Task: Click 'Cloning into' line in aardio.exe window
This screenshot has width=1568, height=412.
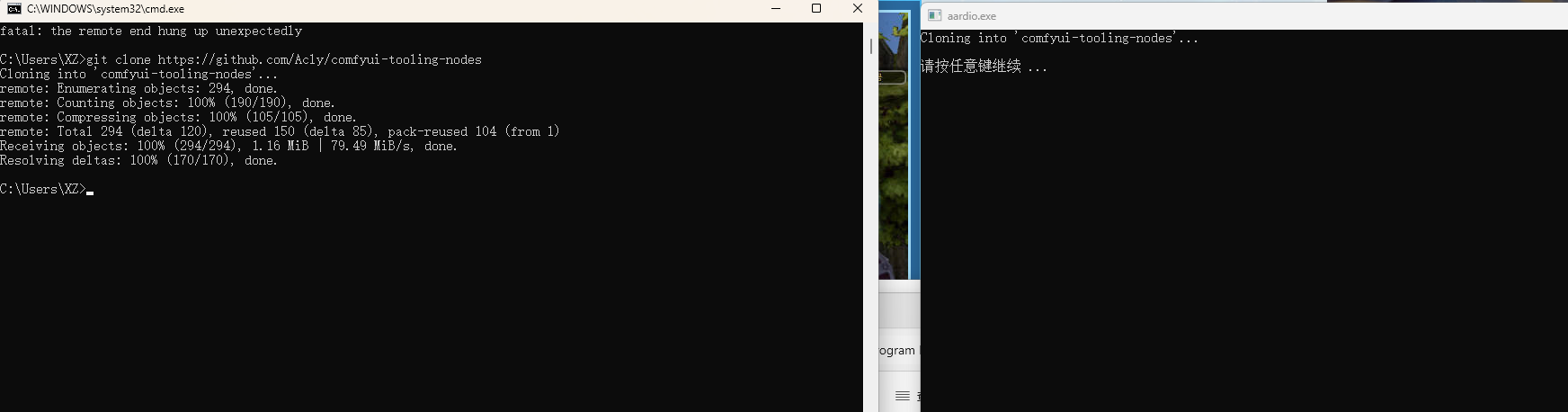Action: click(x=1059, y=38)
